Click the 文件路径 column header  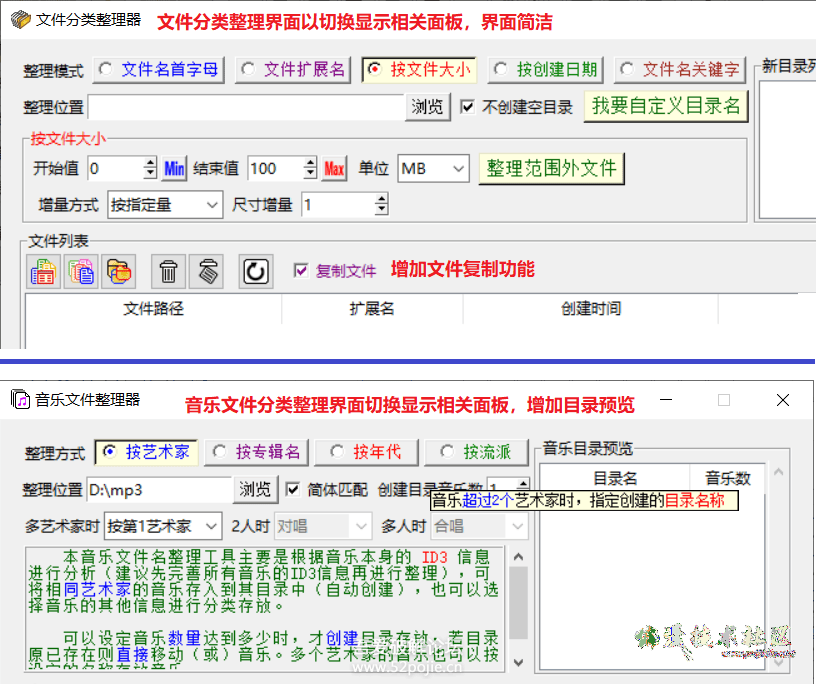[x=154, y=309]
